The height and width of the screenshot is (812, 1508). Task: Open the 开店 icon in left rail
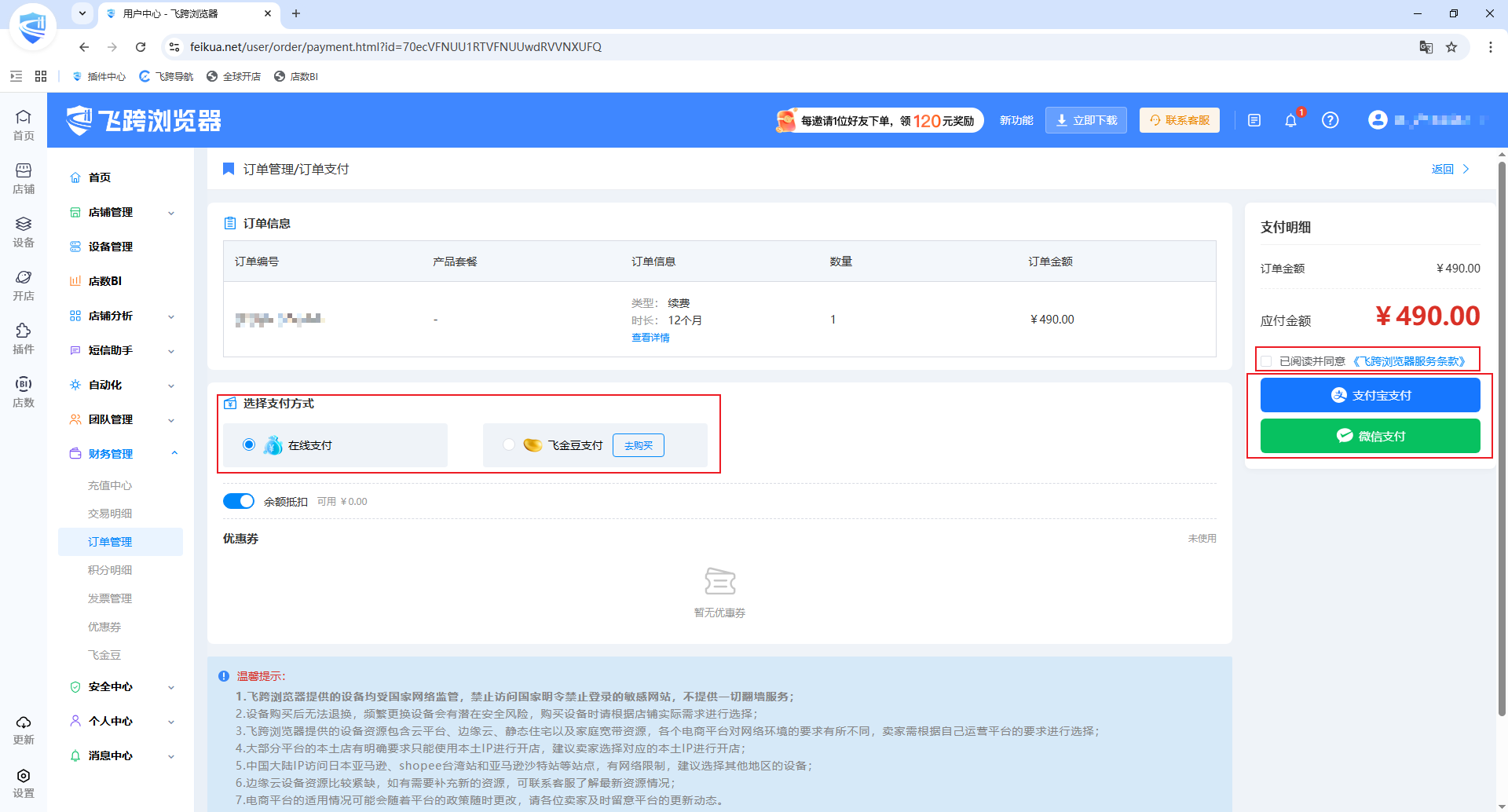point(24,285)
